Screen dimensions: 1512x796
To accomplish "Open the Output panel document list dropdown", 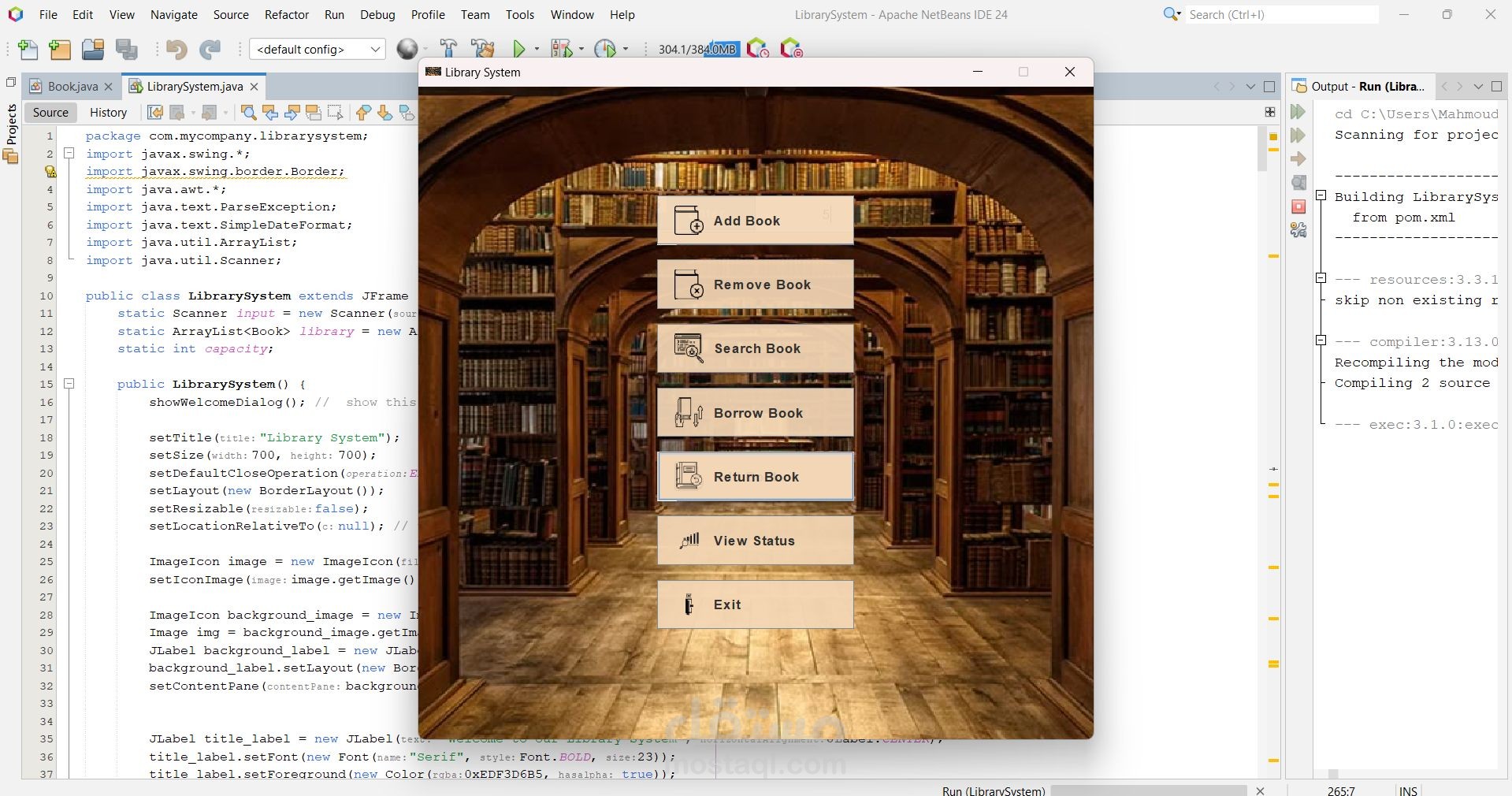I will tap(1478, 87).
